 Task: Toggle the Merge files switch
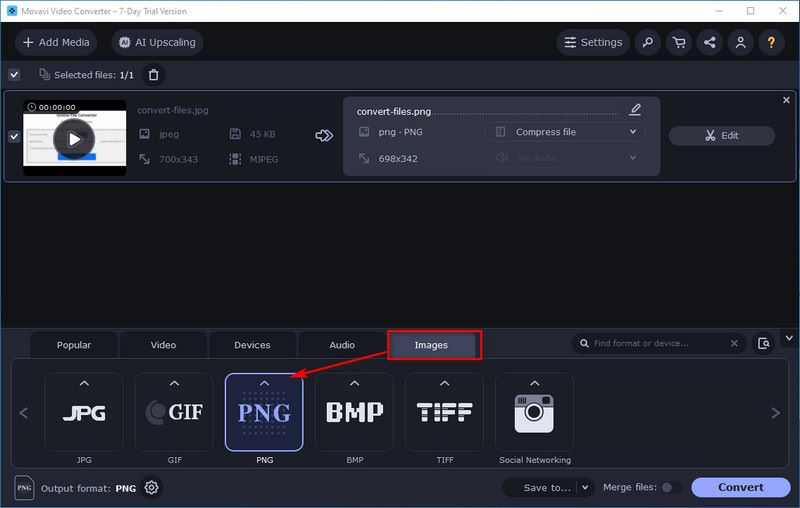671,488
